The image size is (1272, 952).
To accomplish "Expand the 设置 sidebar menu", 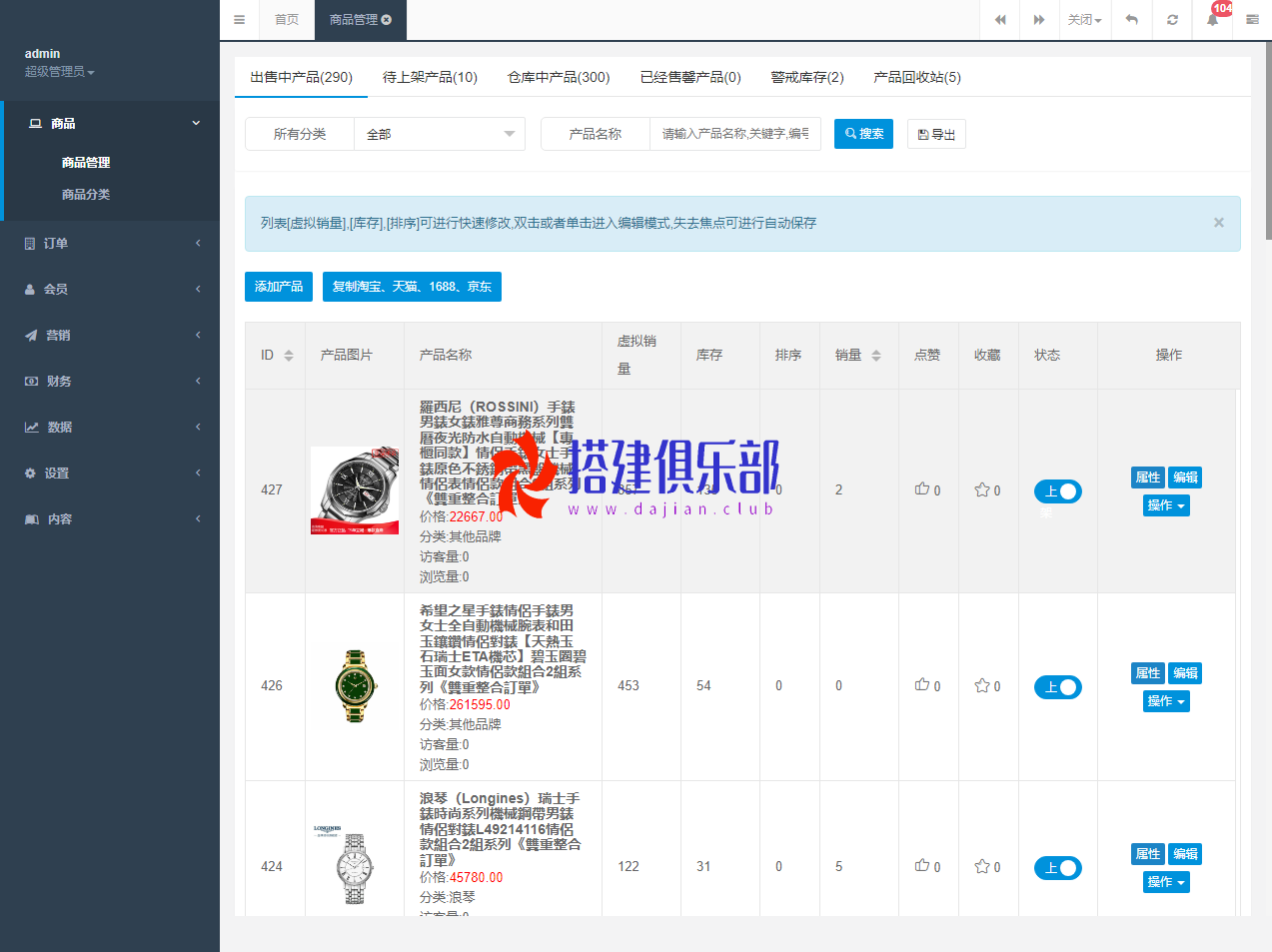I will point(110,473).
